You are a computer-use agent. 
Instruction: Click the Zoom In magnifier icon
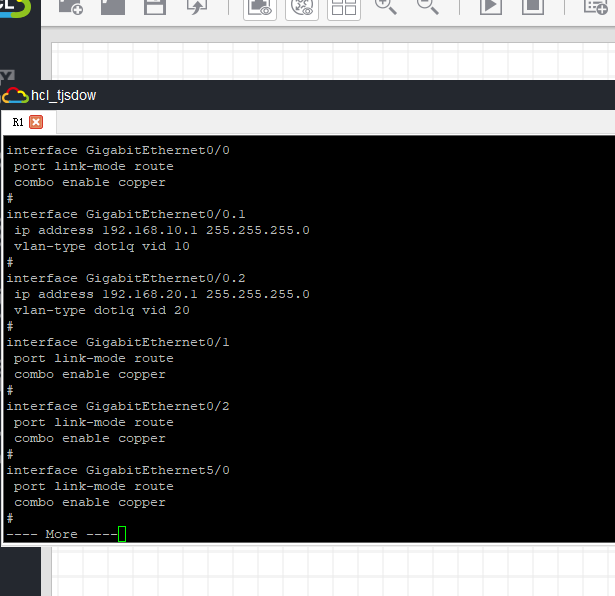[386, 6]
